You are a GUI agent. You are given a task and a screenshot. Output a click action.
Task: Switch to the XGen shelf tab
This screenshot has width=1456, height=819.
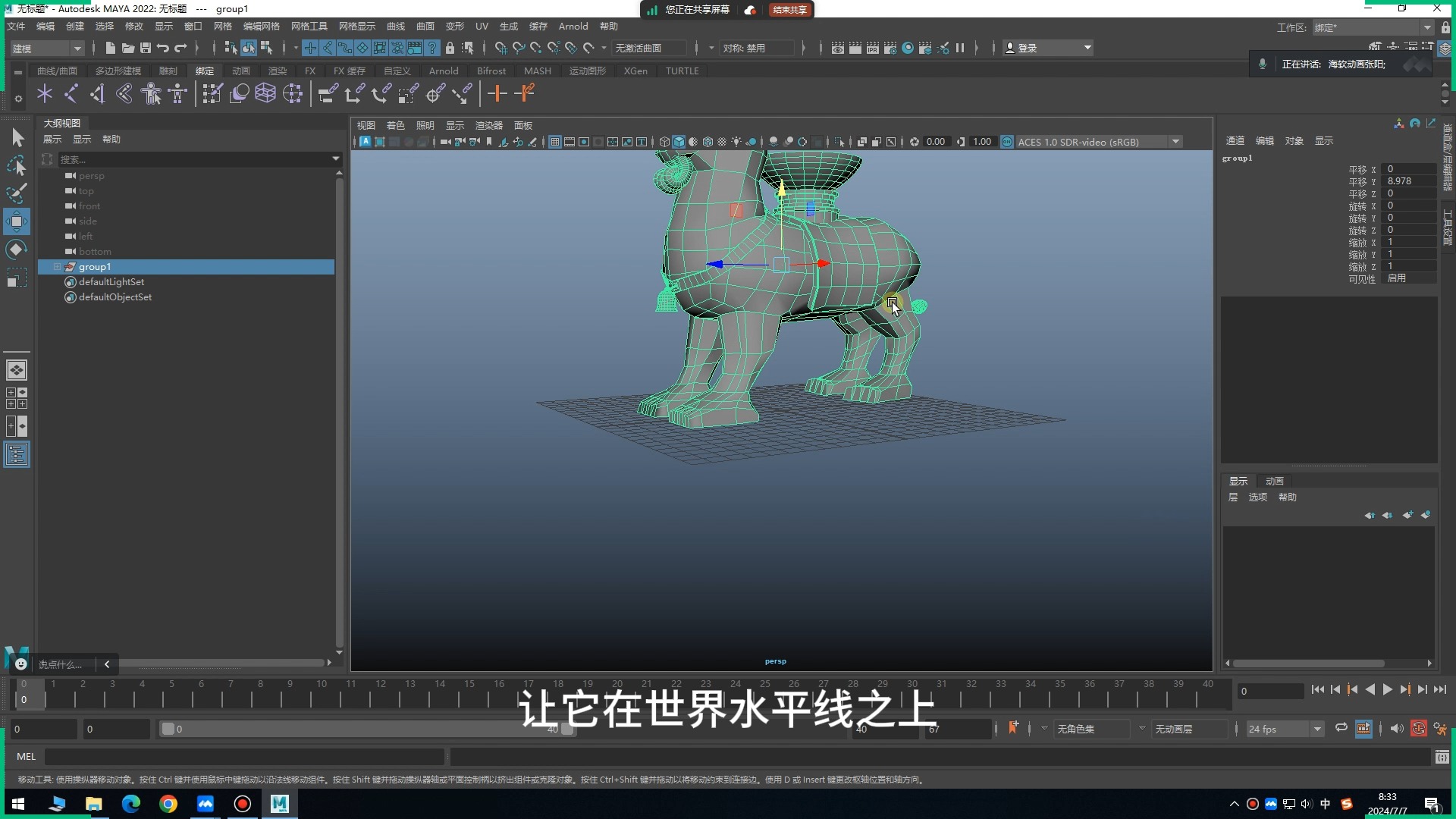[636, 71]
